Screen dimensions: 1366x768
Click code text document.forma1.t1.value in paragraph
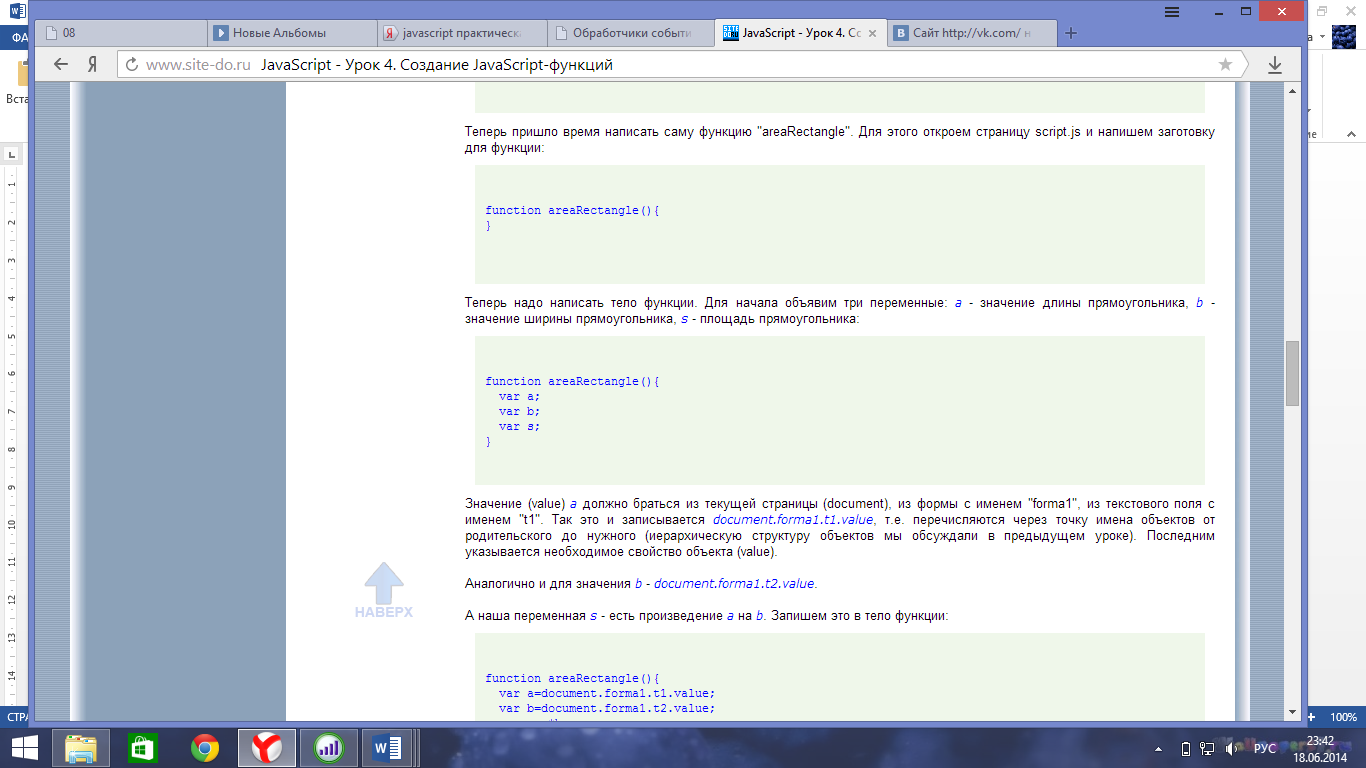pyautogui.click(x=794, y=520)
